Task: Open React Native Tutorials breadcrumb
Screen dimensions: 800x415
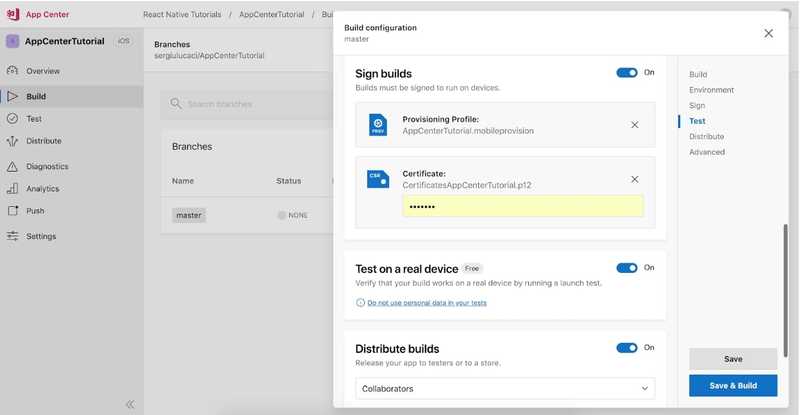Action: pos(182,14)
